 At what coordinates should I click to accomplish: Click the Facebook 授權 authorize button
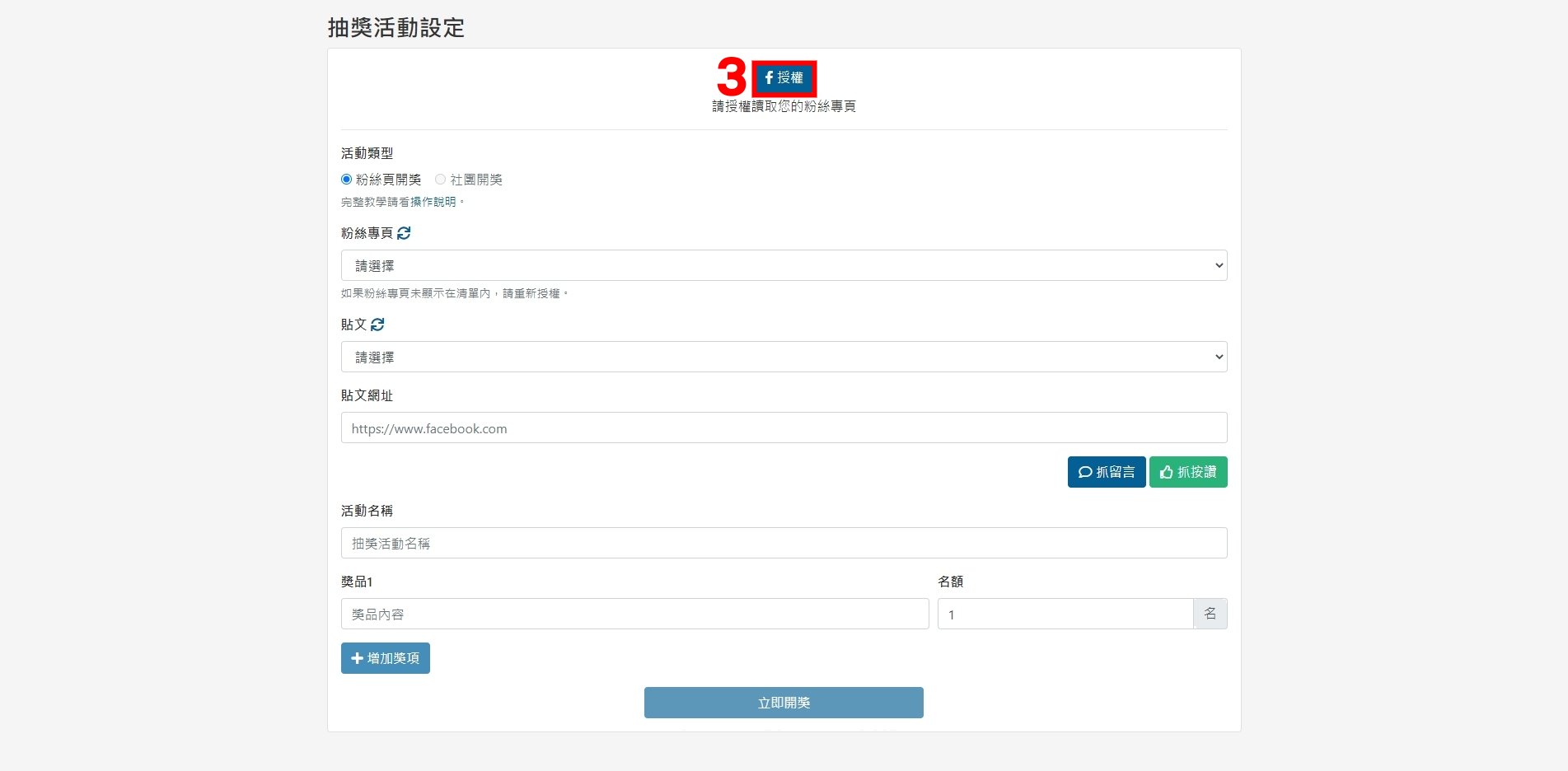(x=784, y=78)
